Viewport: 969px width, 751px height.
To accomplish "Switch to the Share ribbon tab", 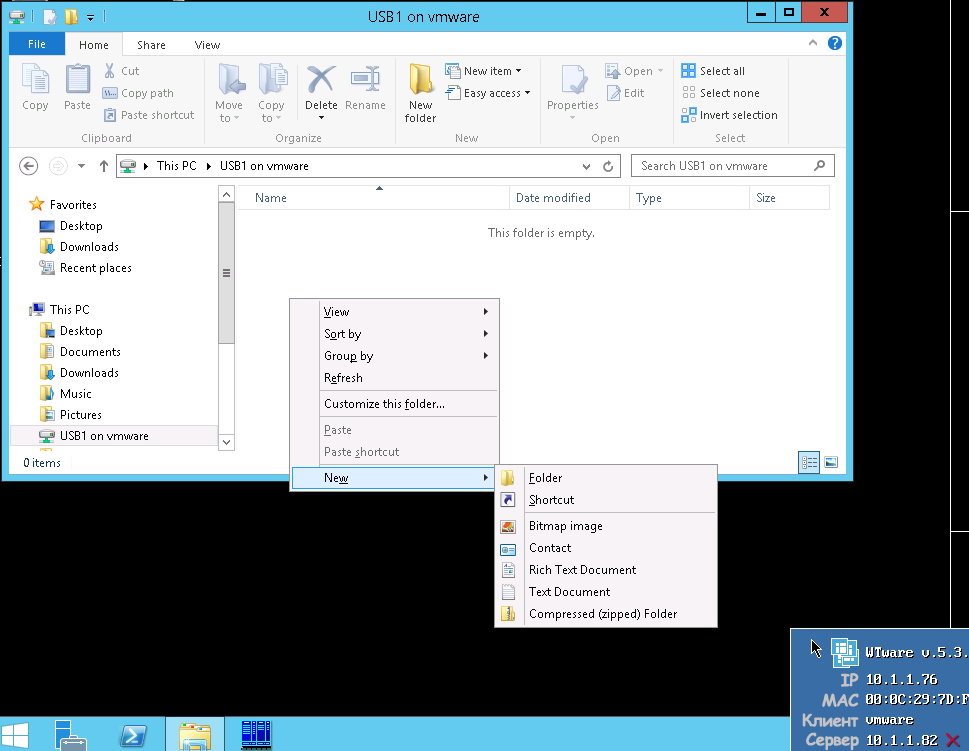I will click(x=152, y=45).
